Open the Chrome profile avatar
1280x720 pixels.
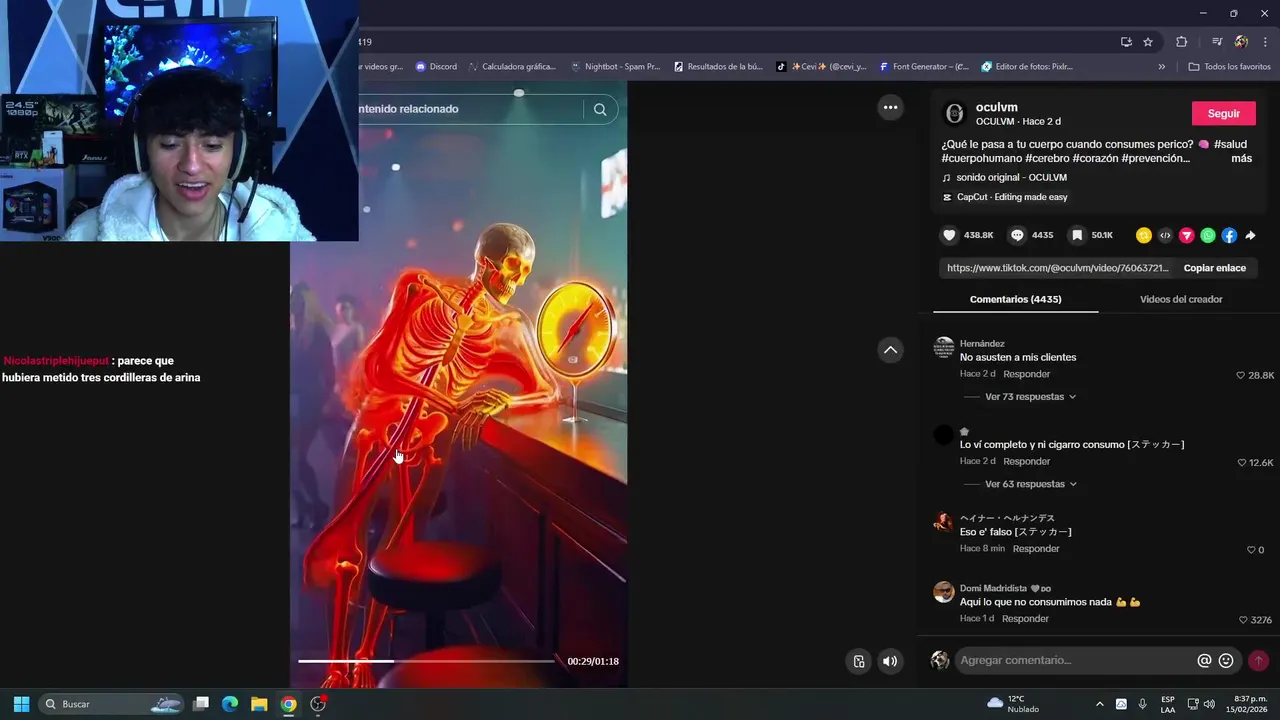pos(1241,42)
